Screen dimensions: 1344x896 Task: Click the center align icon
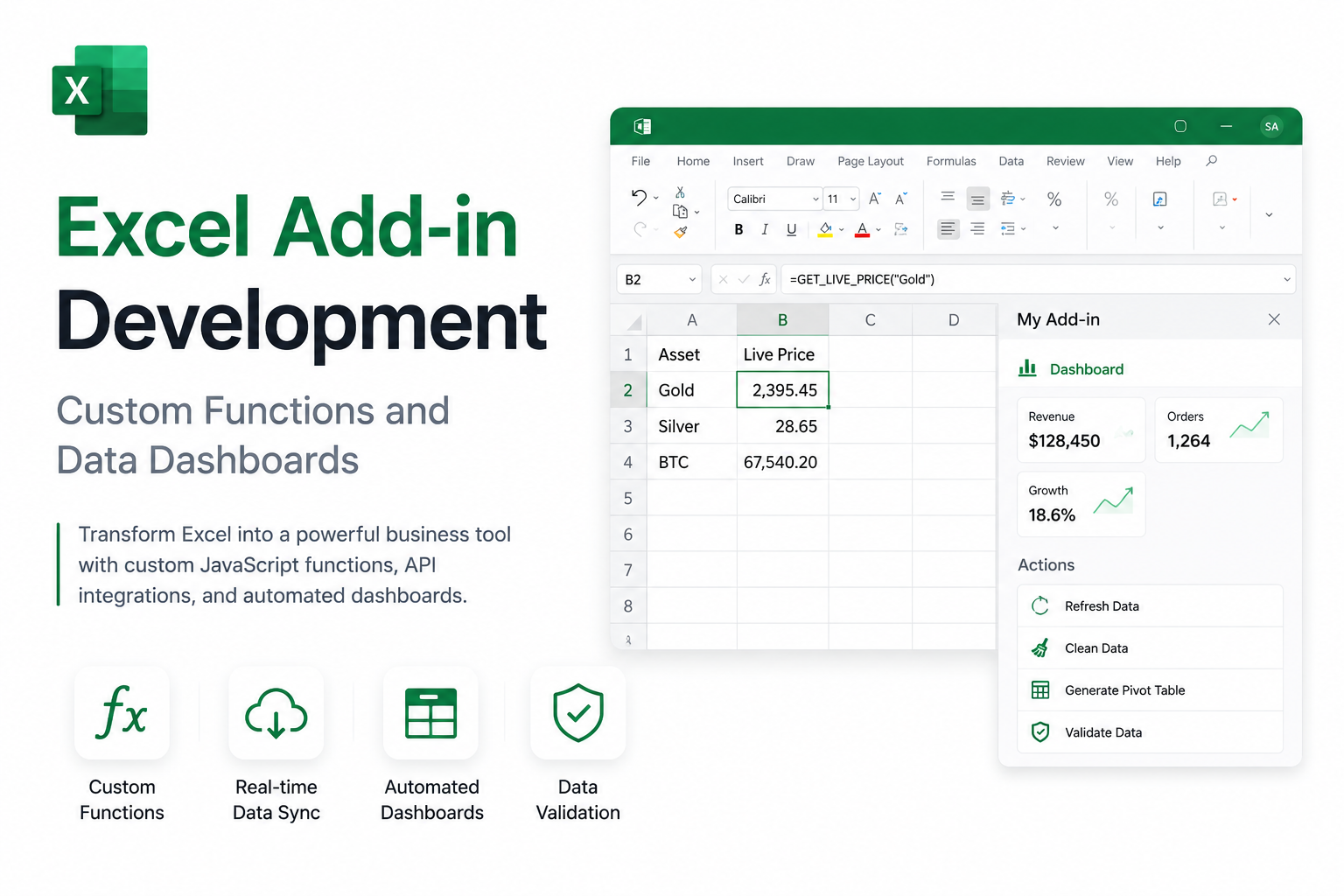coord(977,228)
